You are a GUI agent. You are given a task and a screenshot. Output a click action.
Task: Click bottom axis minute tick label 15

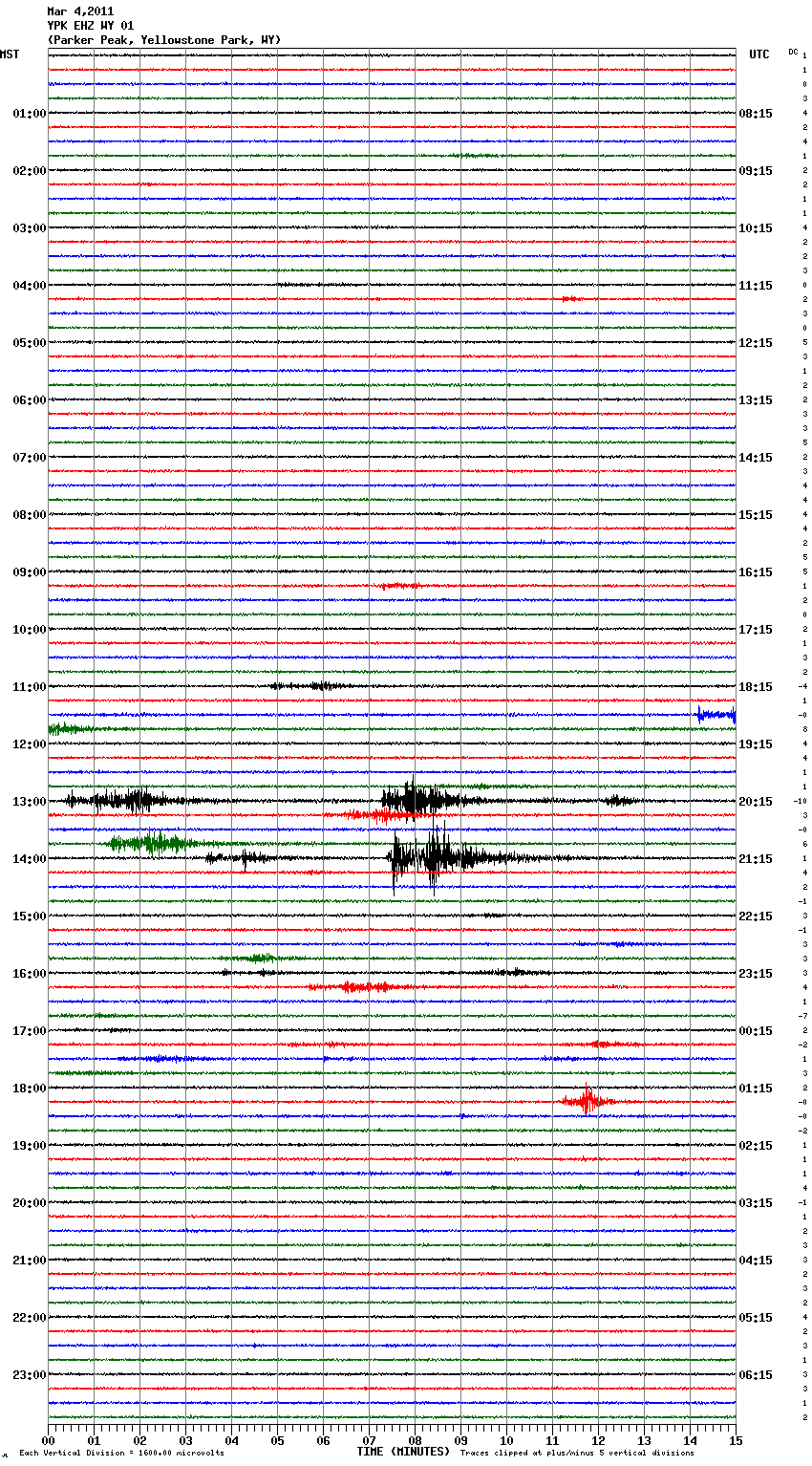736,1440
